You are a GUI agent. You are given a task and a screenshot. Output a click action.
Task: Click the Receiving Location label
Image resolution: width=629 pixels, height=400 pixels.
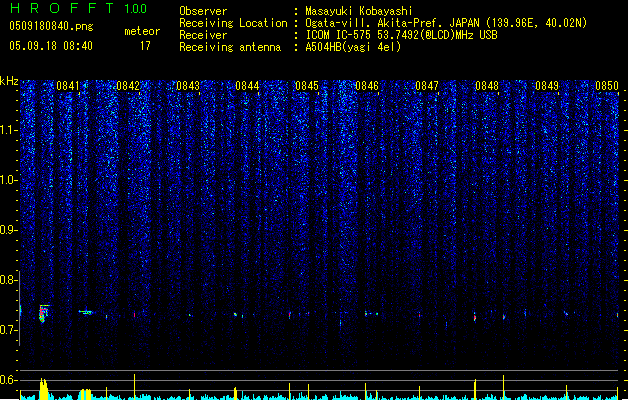pyautogui.click(x=233, y=23)
